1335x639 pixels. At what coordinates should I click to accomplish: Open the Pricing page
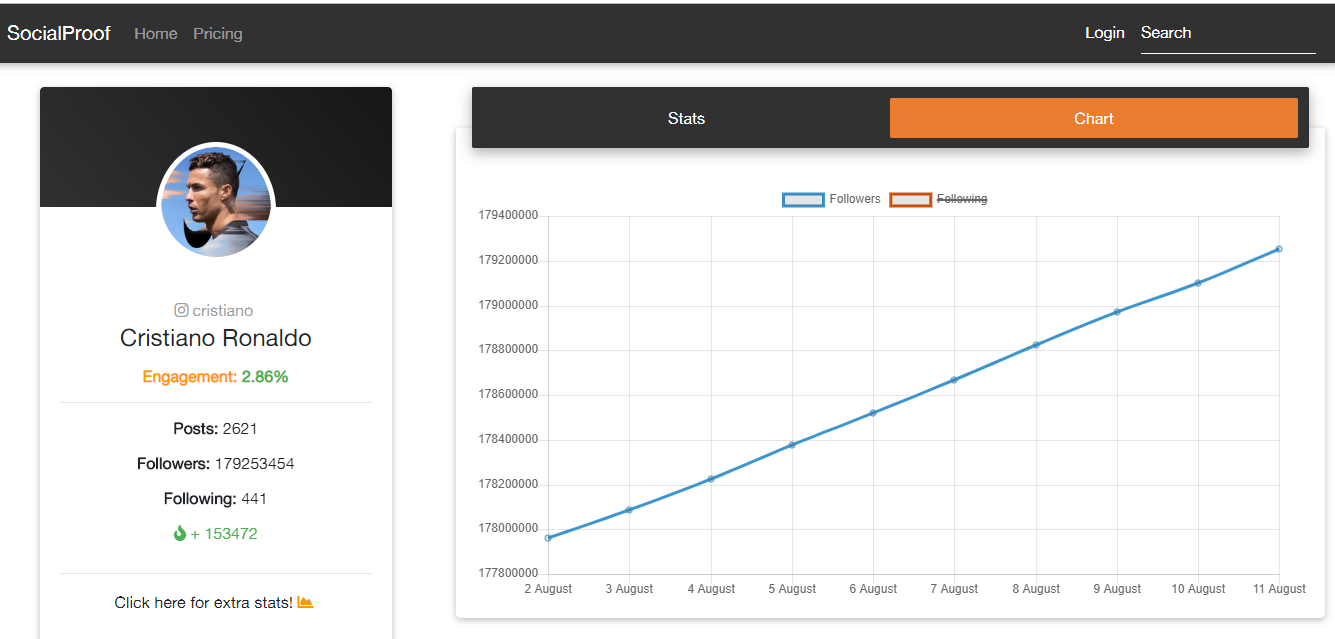tap(217, 33)
